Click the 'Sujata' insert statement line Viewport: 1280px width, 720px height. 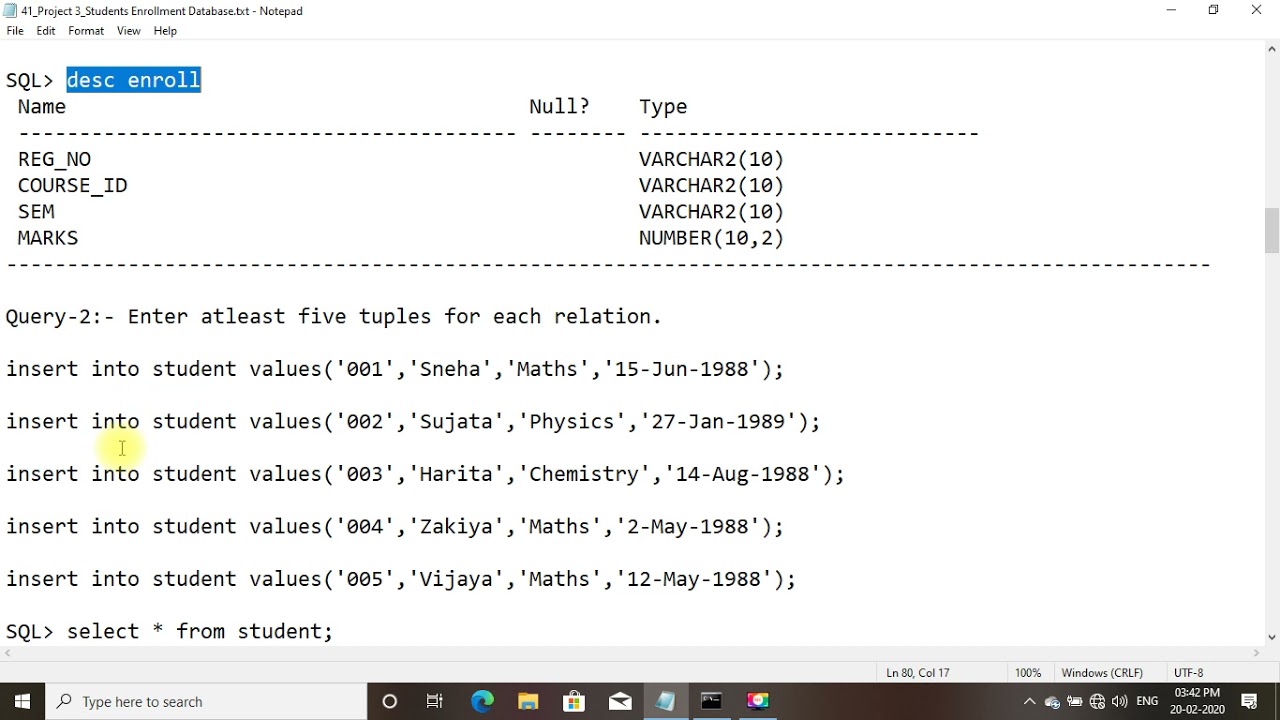[x=413, y=422]
